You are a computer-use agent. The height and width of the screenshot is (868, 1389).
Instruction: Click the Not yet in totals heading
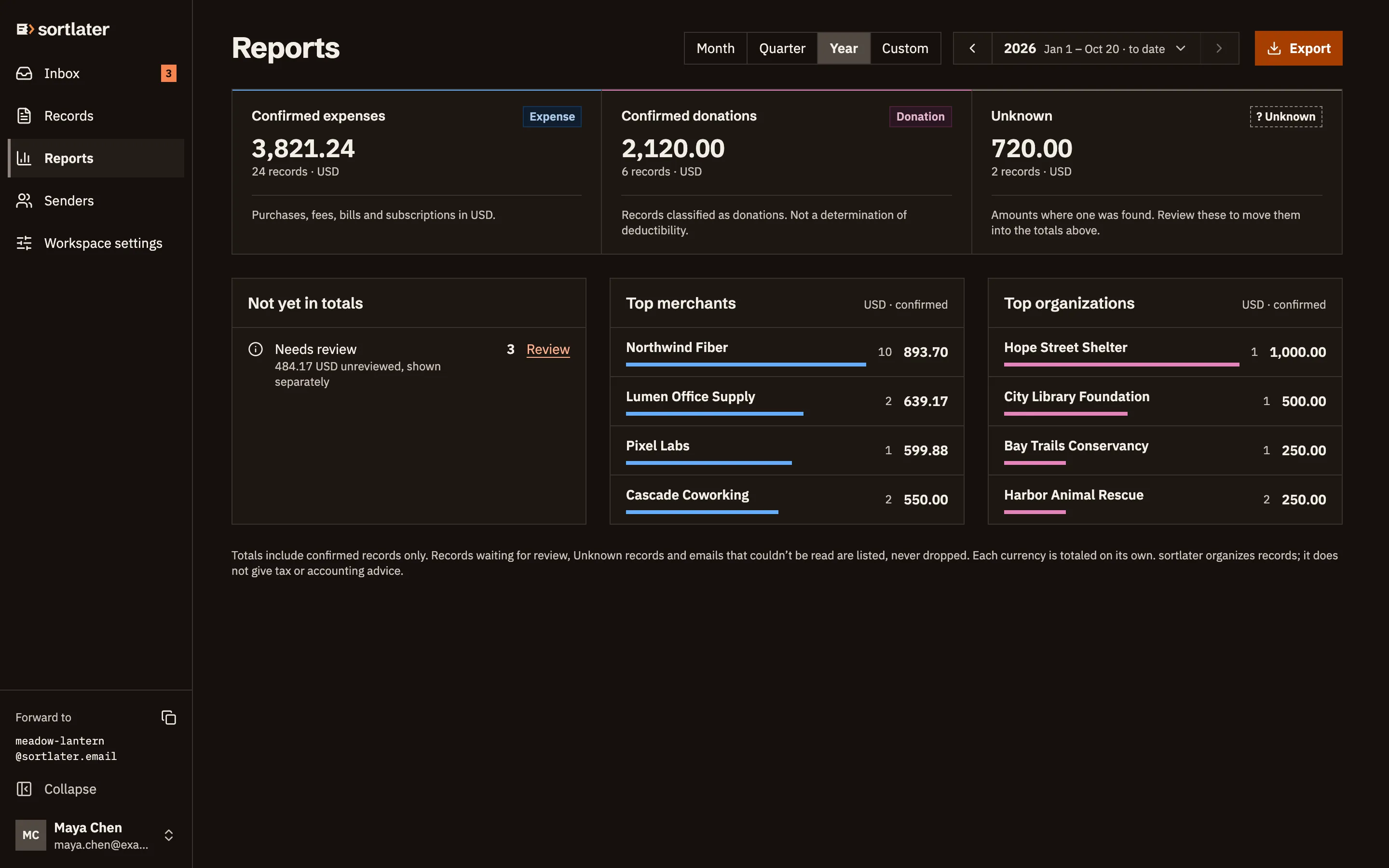pyautogui.click(x=305, y=303)
